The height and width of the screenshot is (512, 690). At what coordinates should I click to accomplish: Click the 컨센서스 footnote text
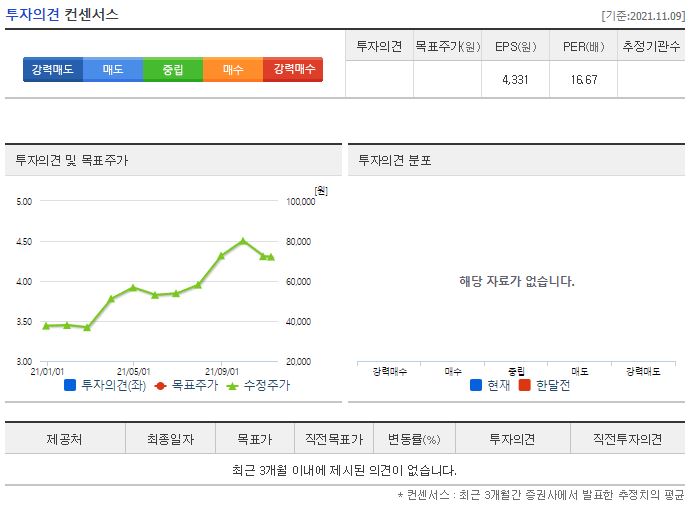tap(541, 495)
